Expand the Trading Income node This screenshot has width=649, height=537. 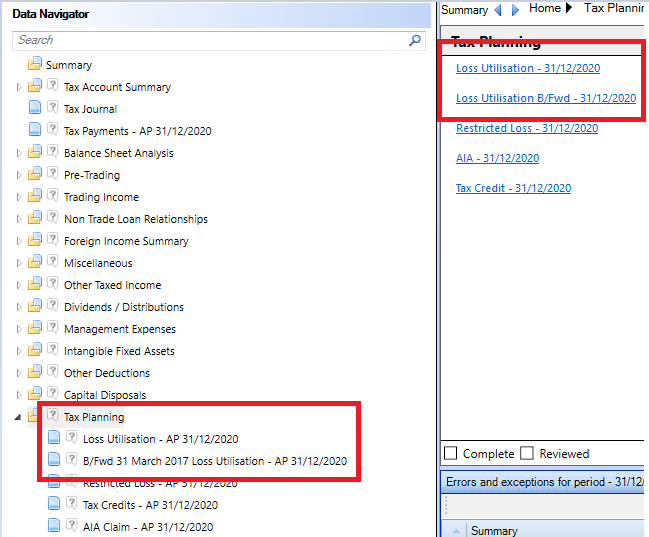coord(19,197)
